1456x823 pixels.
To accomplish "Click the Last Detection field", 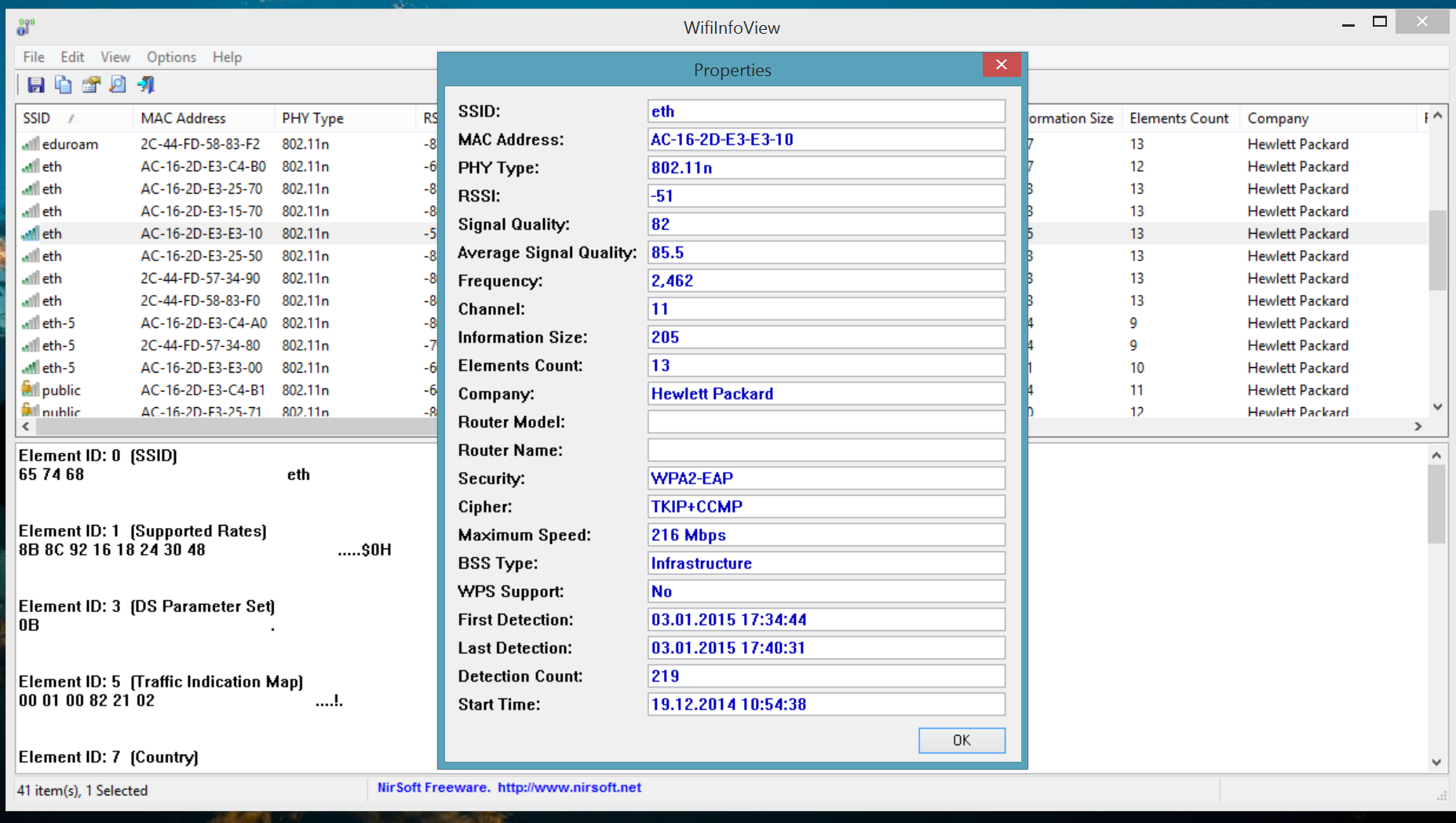I will click(827, 648).
